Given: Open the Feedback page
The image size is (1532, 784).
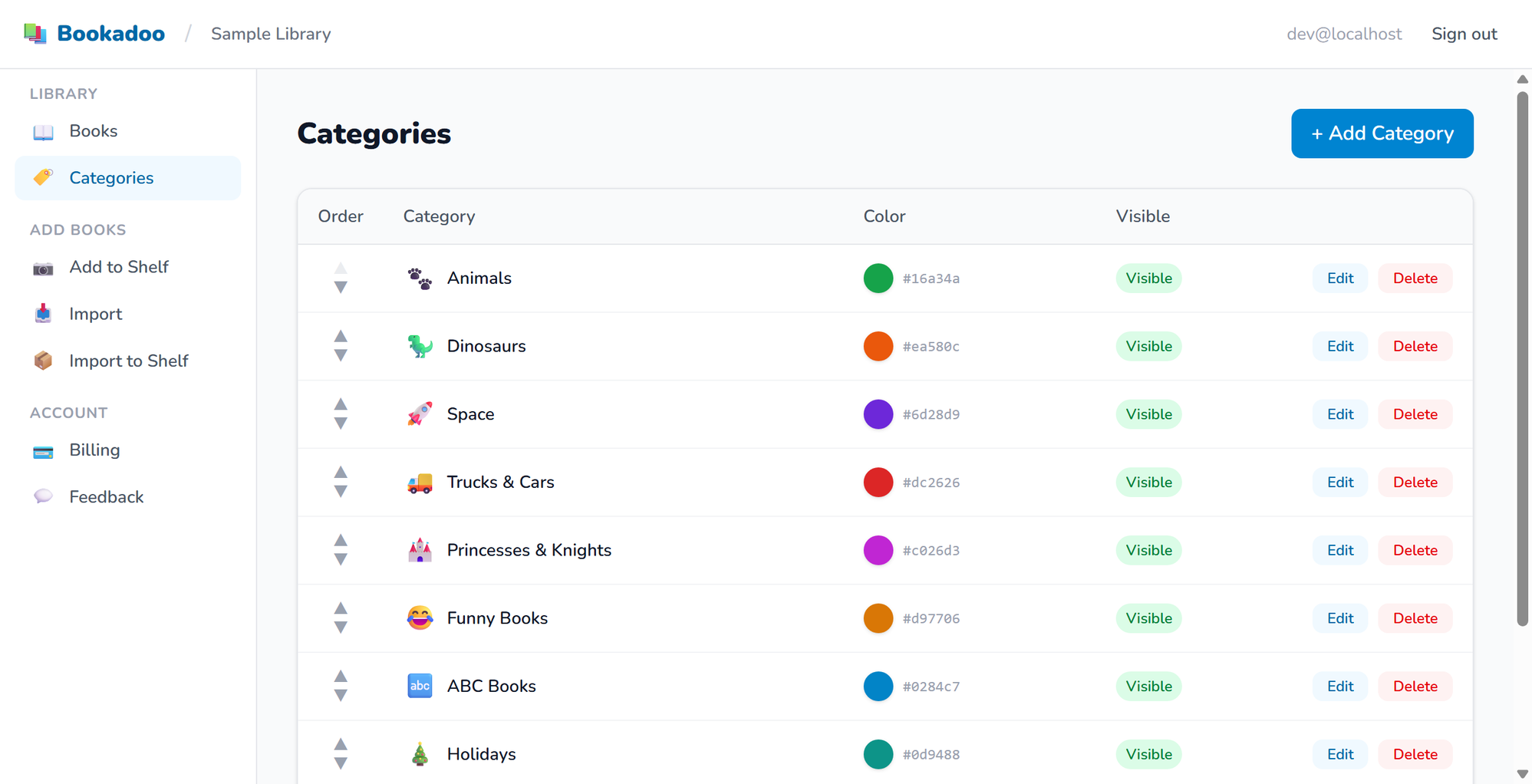Looking at the screenshot, I should [128, 497].
